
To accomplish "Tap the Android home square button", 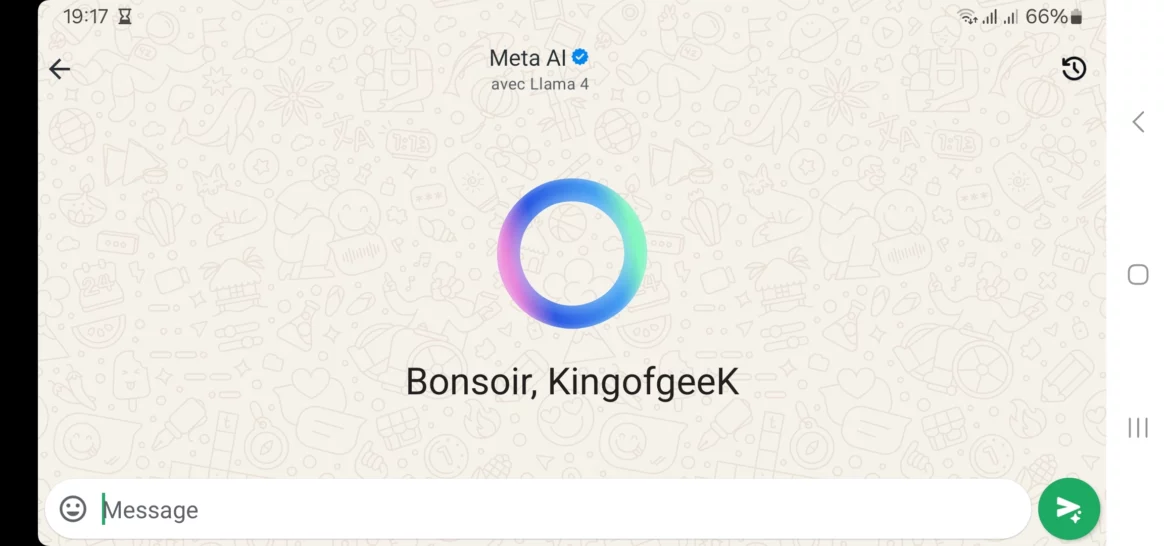I will [x=1138, y=274].
